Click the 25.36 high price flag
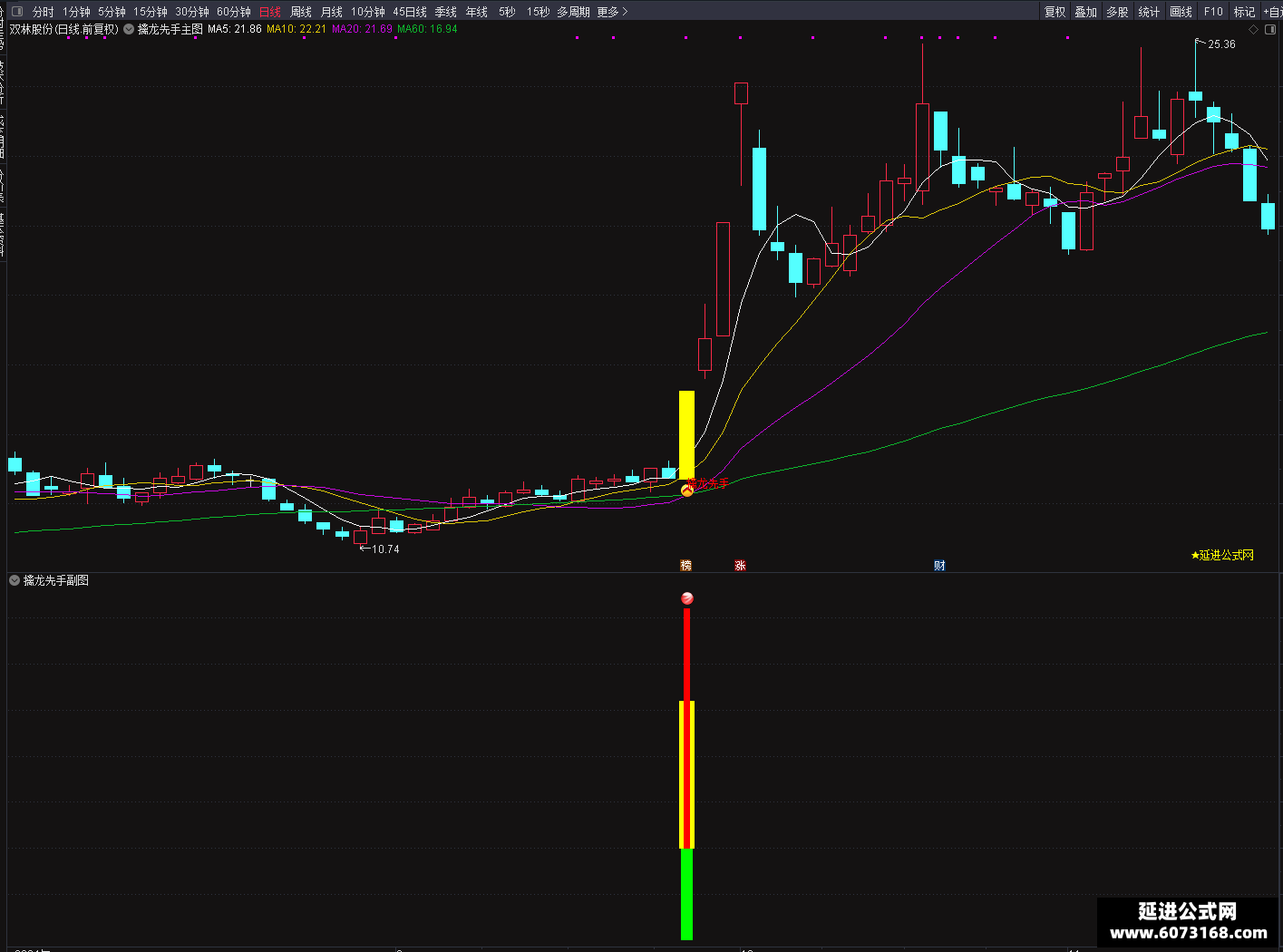Screen dimensions: 1283x952 [1216, 44]
